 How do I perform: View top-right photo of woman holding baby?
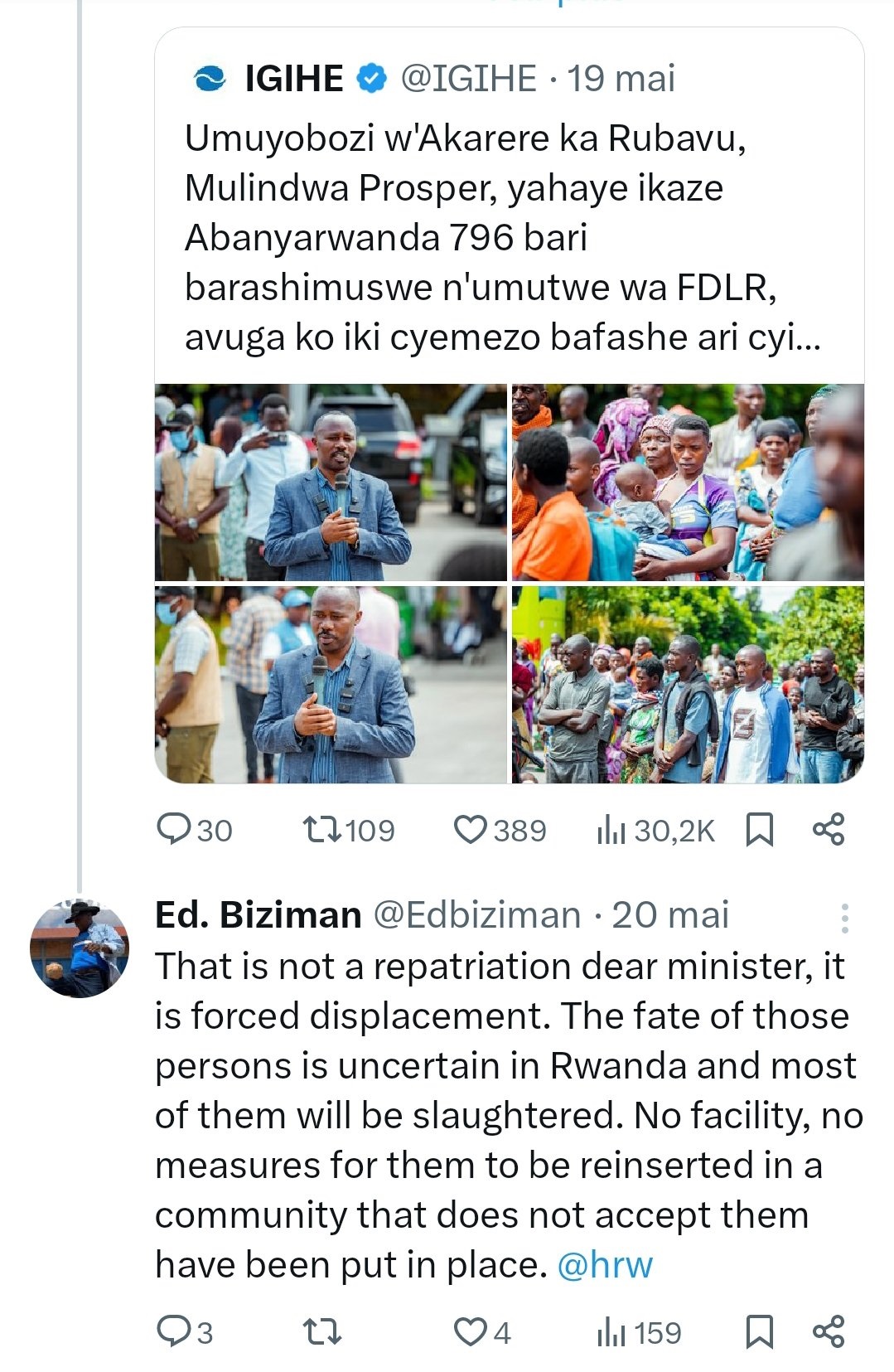coord(688,482)
